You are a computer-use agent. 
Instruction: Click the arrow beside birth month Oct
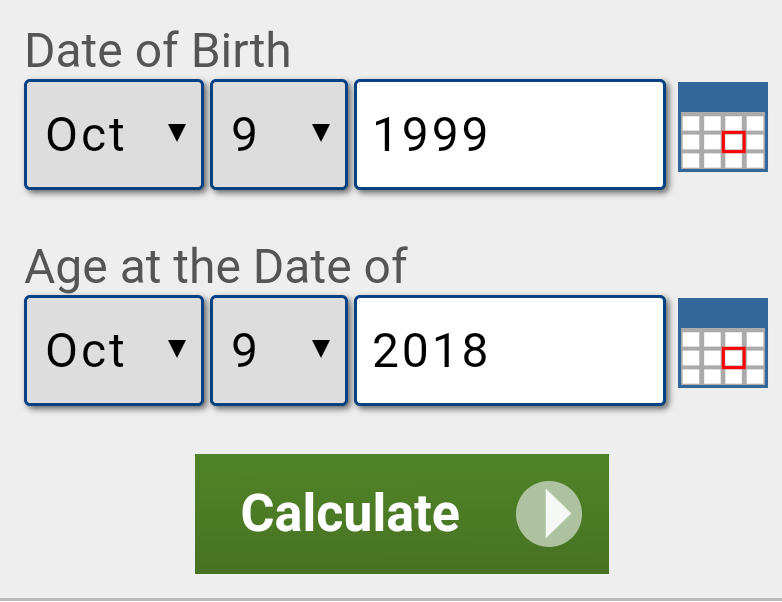[177, 132]
